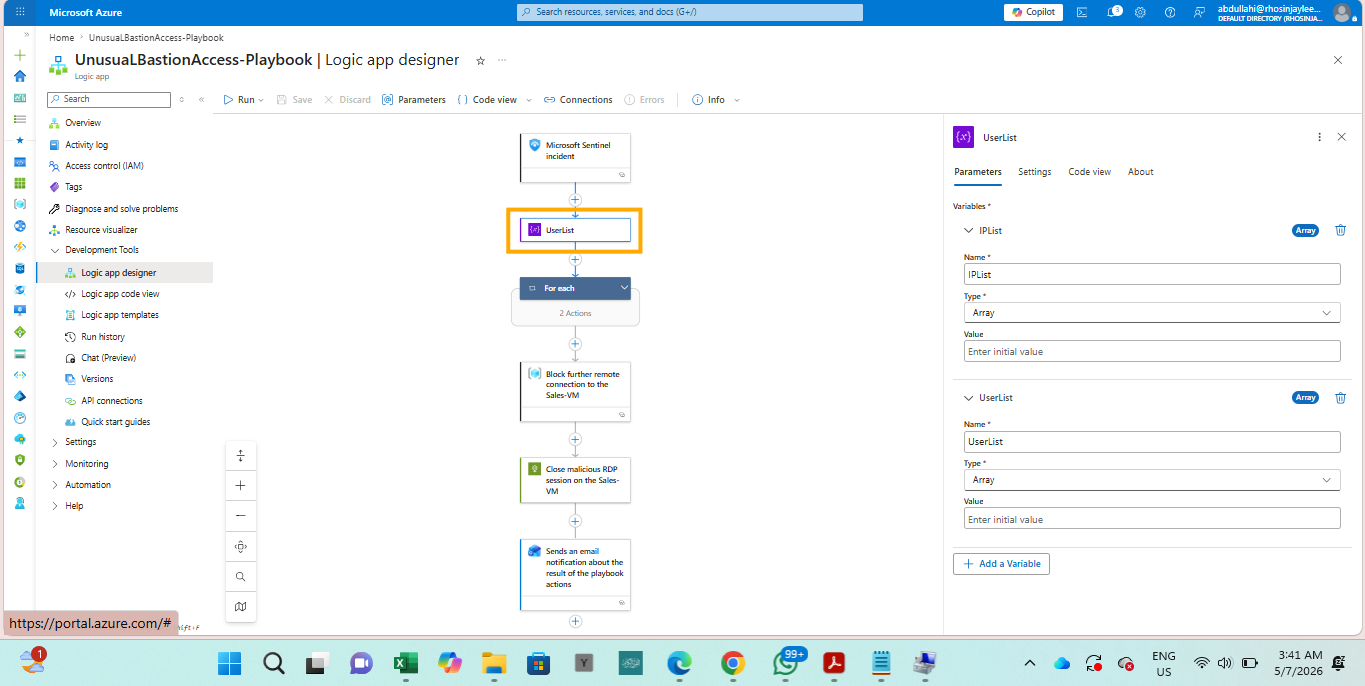Image resolution: width=1365 pixels, height=686 pixels.
Task: Open All services icon in left rail
Action: tap(19, 119)
